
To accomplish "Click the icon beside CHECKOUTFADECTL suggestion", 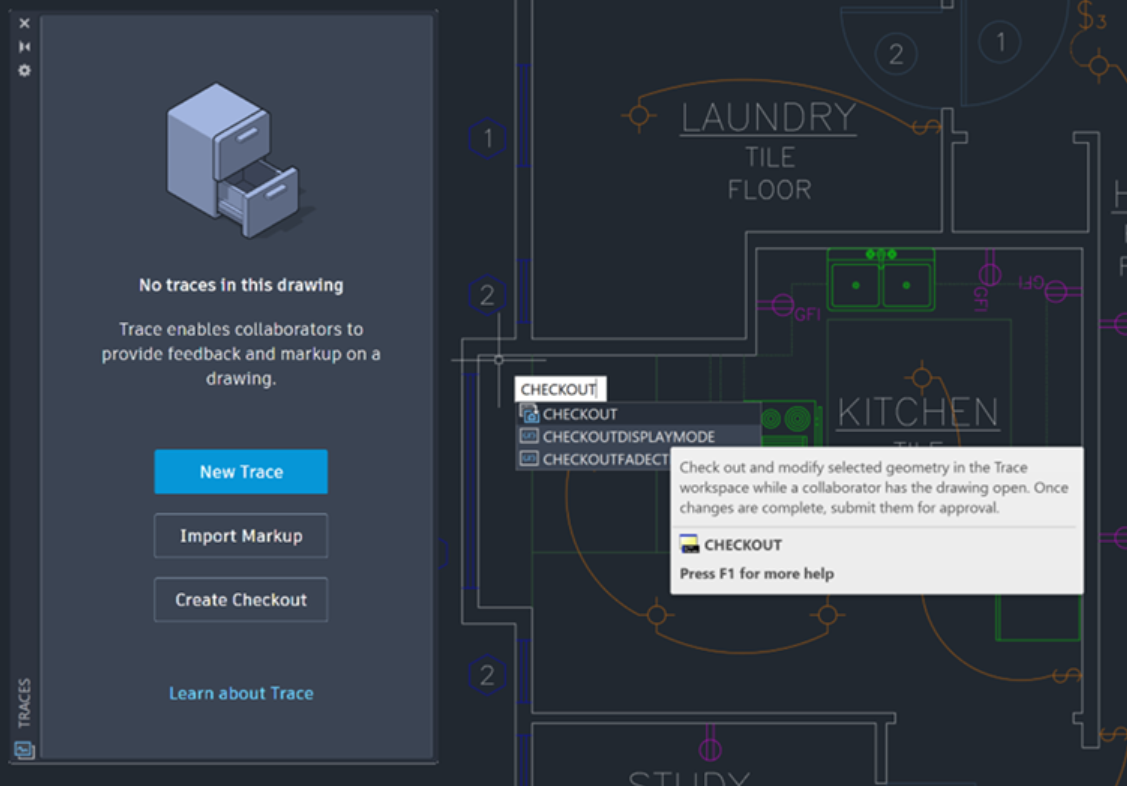I will [529, 459].
